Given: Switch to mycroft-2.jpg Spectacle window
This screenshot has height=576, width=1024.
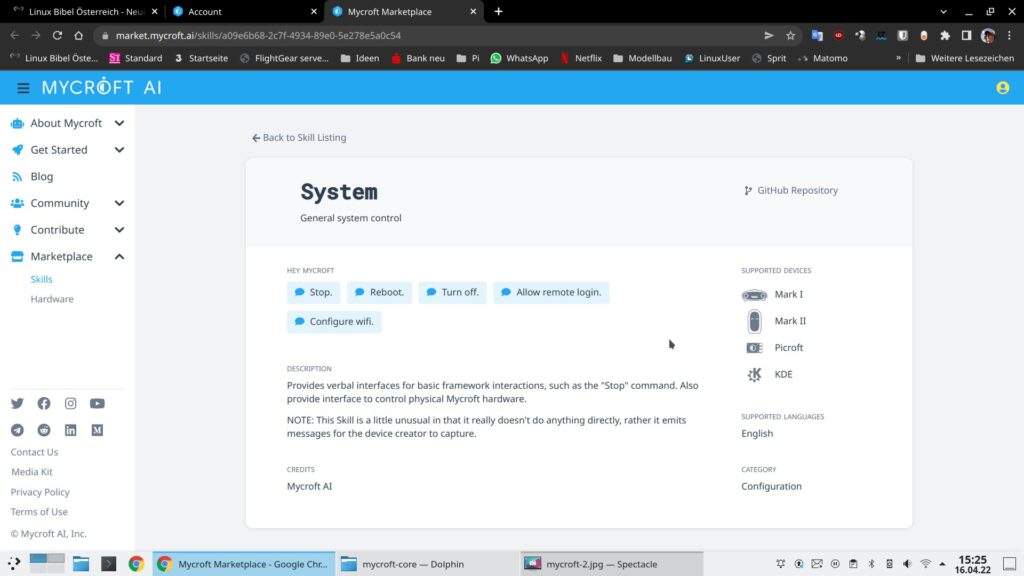Looking at the screenshot, I should [612, 564].
